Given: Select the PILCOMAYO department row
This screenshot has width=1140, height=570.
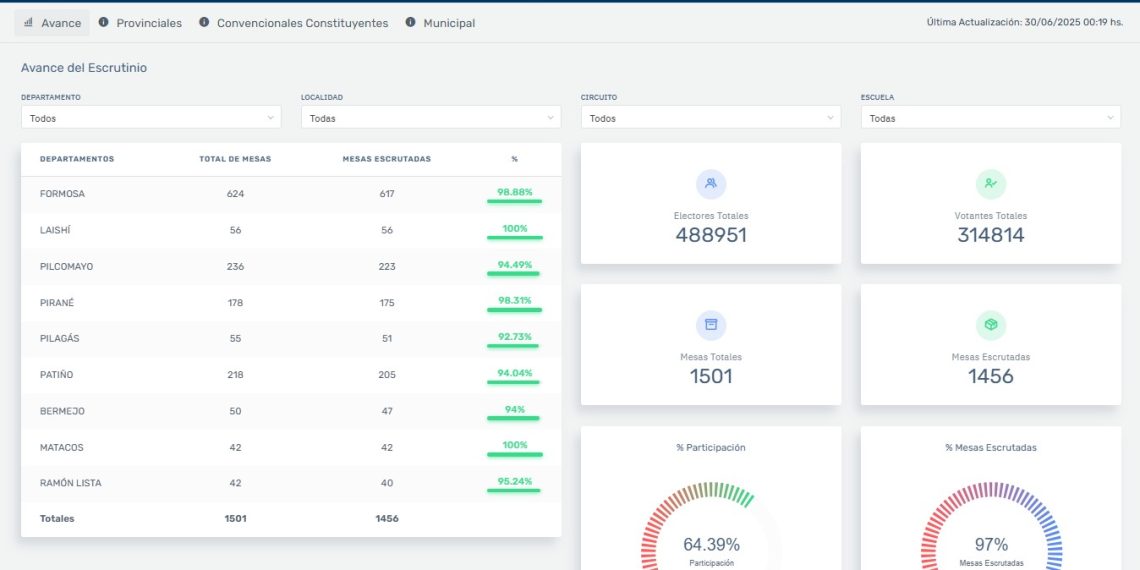Looking at the screenshot, I should click(x=66, y=267).
